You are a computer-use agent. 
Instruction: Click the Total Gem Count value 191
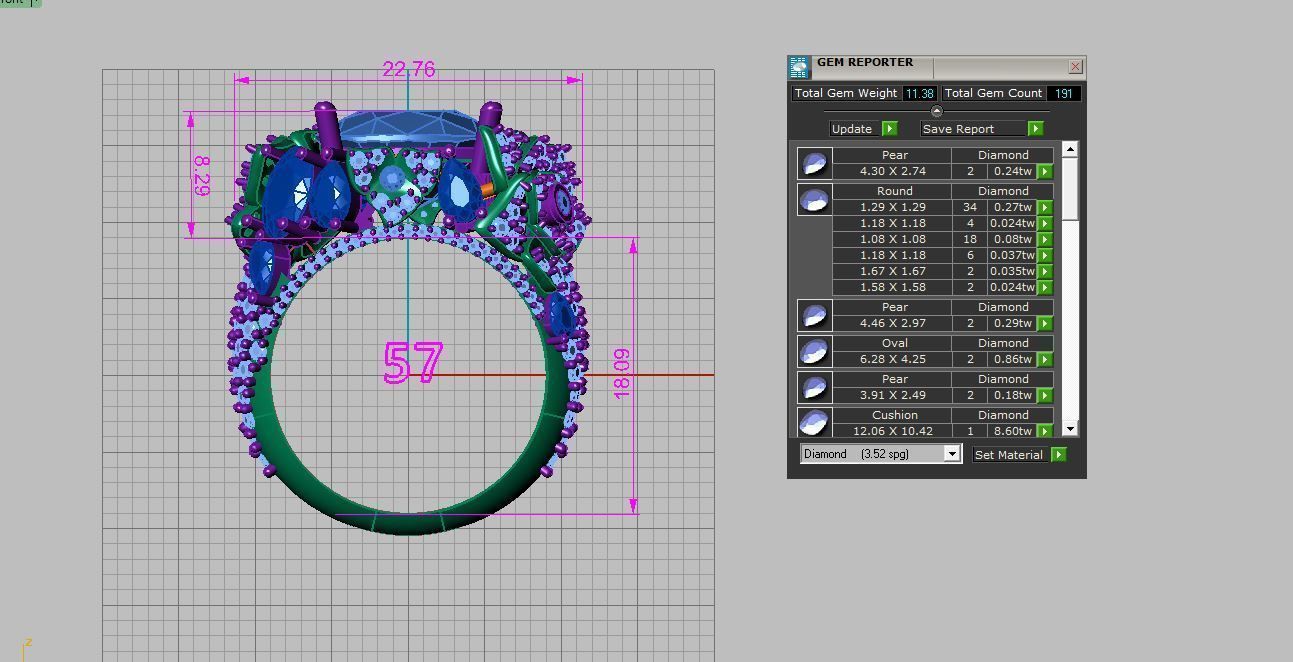pos(1063,93)
